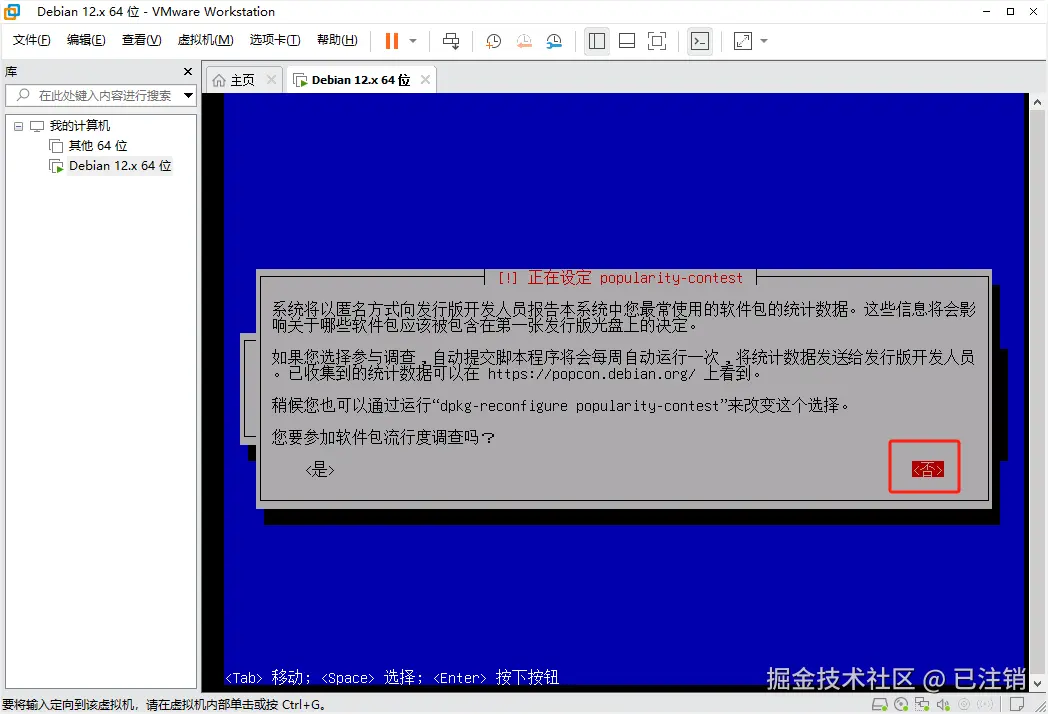The width and height of the screenshot is (1048, 714).
Task: Toggle the thumbnail bar display
Action: tap(626, 41)
